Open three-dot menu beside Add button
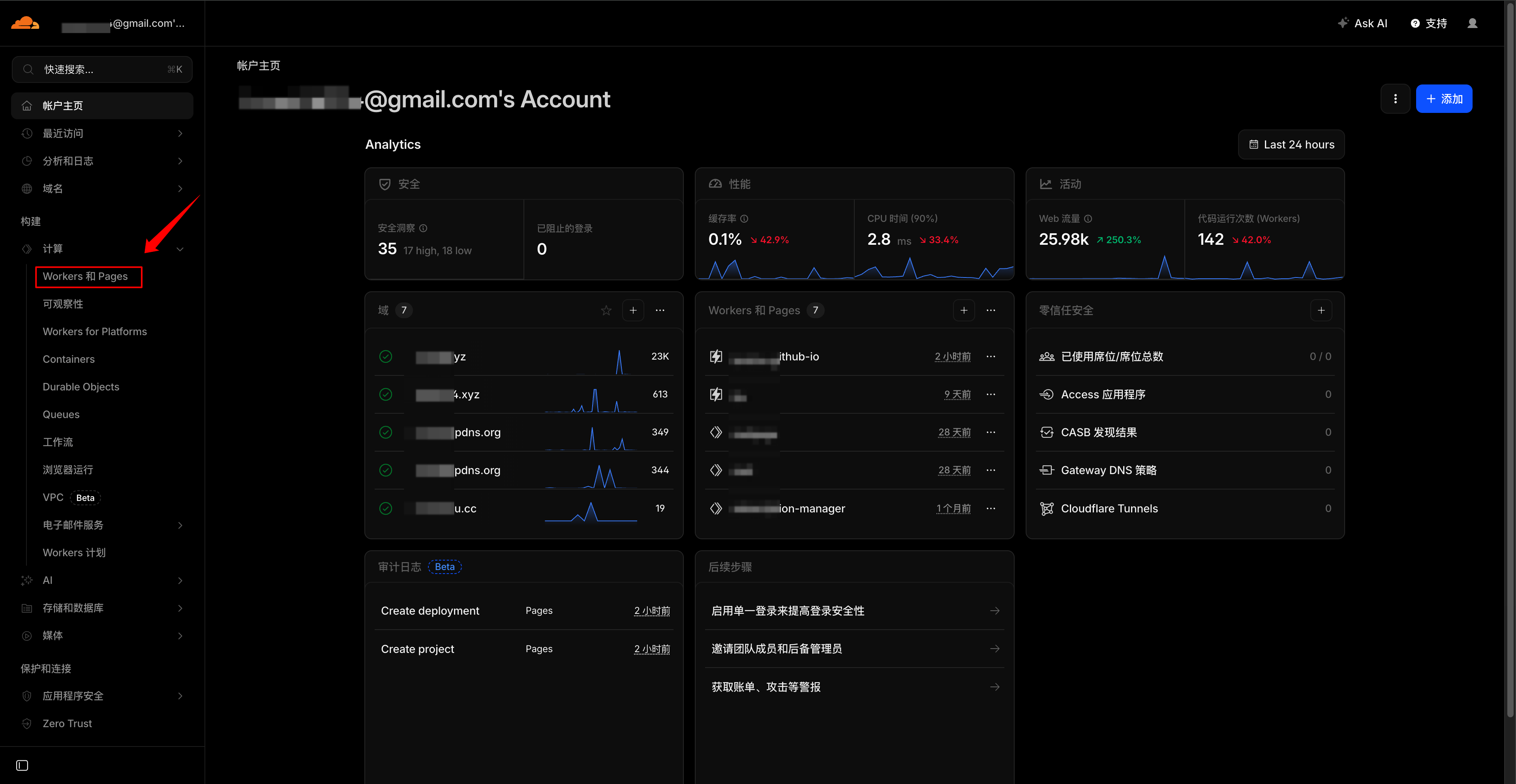 click(1395, 99)
